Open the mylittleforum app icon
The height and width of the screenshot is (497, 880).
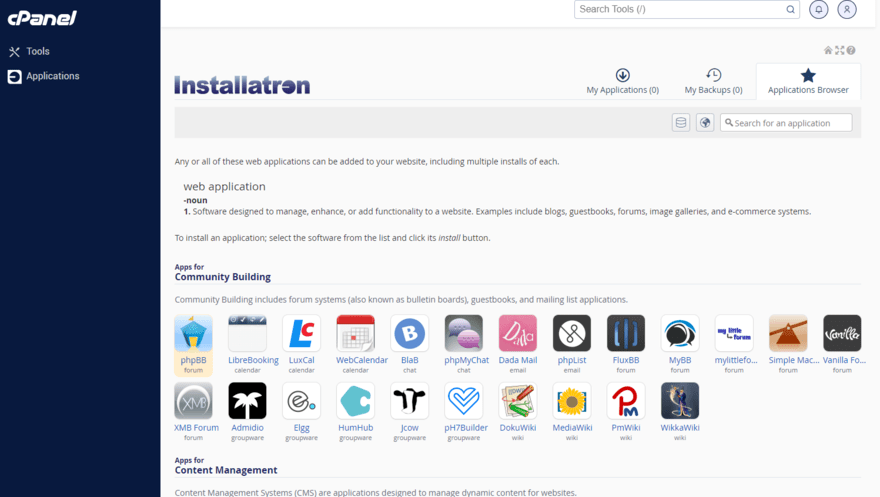click(x=734, y=333)
